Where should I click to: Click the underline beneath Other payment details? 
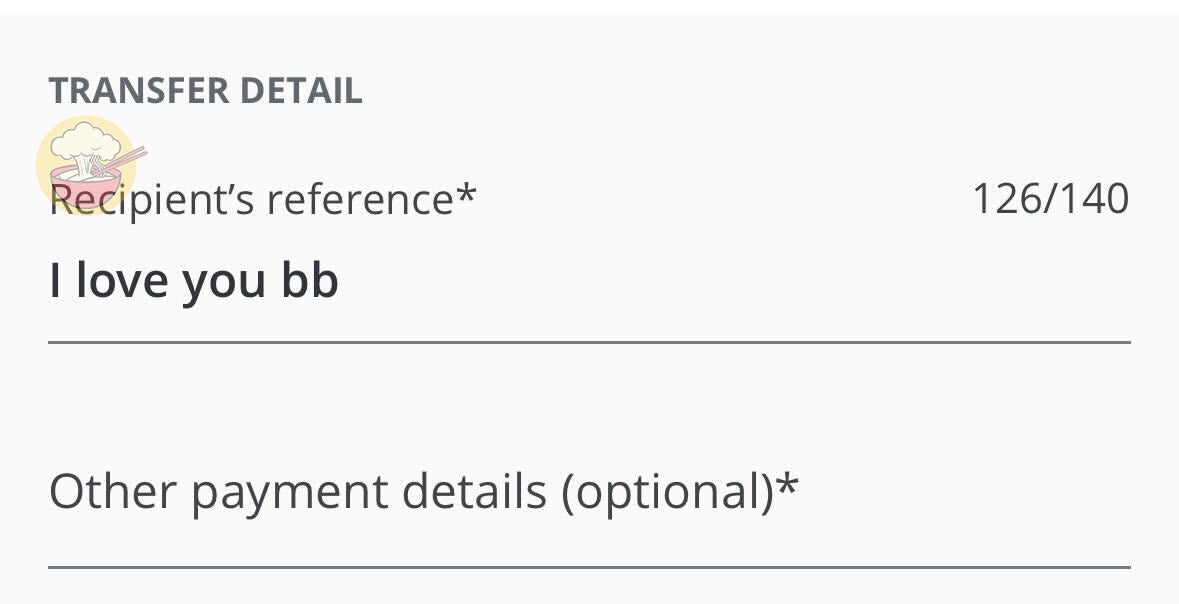click(x=588, y=567)
